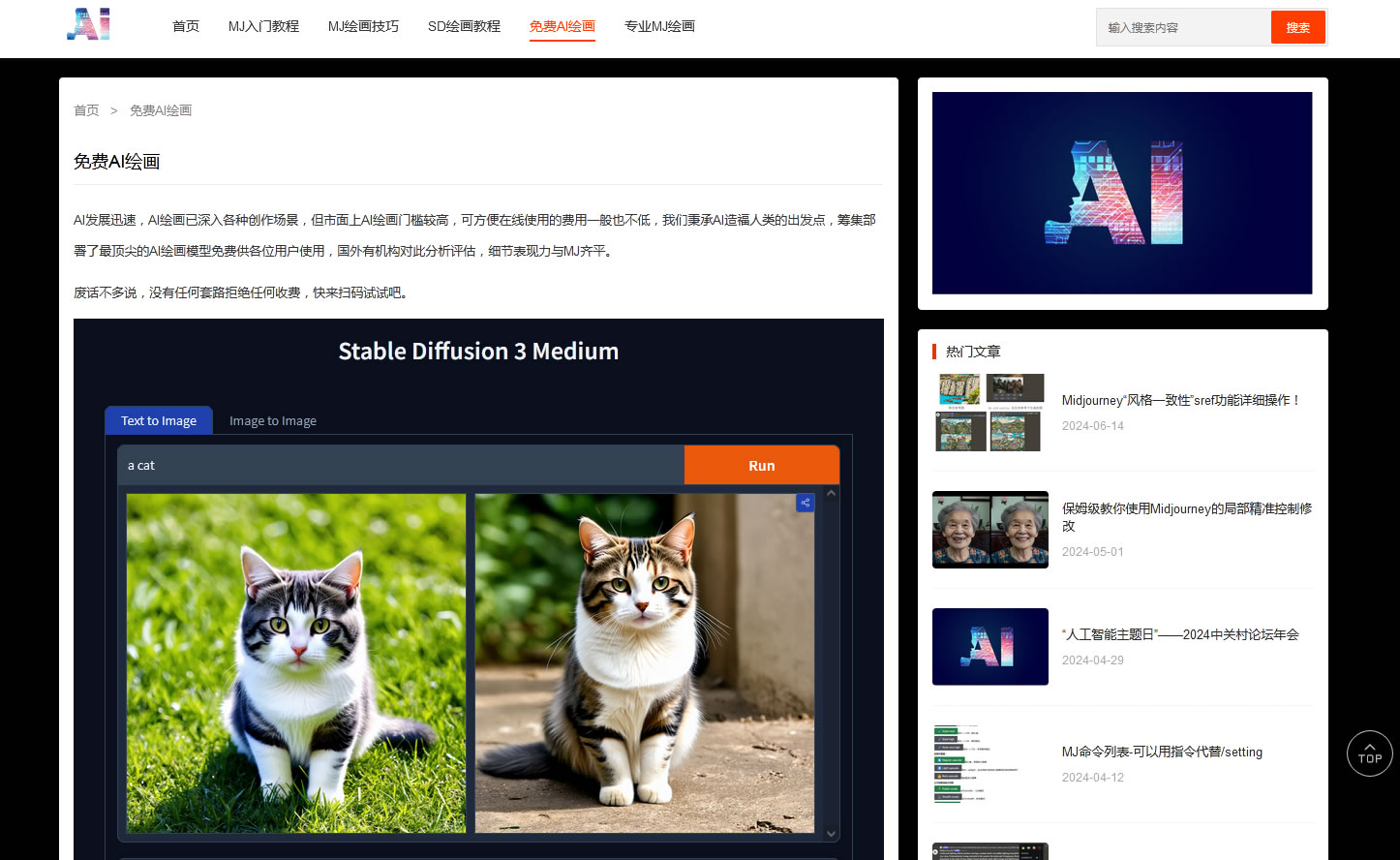Image resolution: width=1400 pixels, height=860 pixels.
Task: Click the orange Run button
Action: point(762,465)
